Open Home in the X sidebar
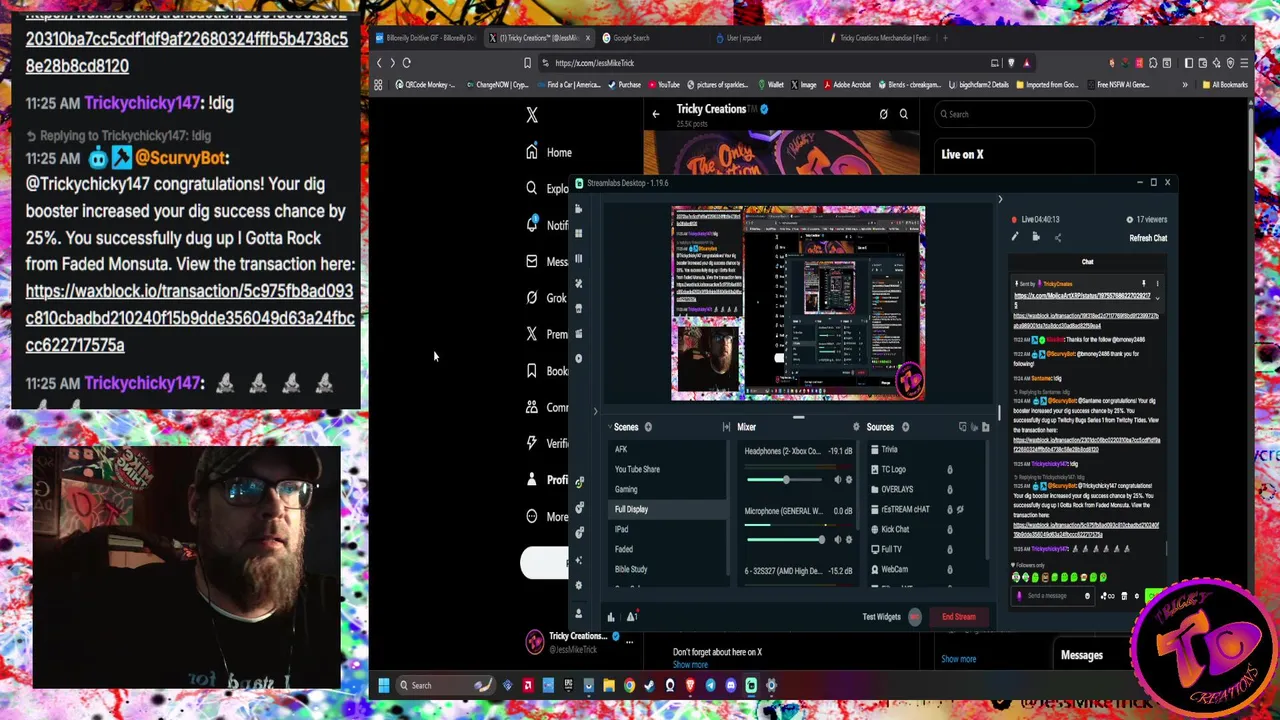The image size is (1280, 720). click(549, 153)
